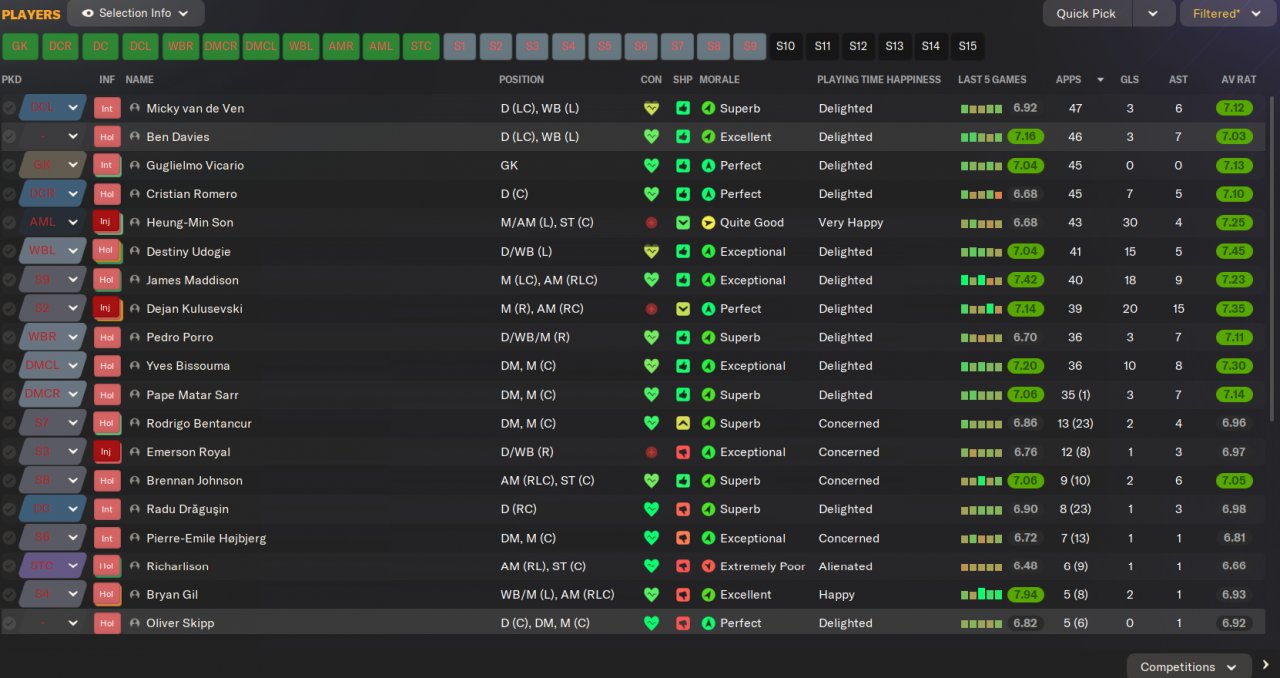Click the eye icon in Selection Info
The width and height of the screenshot is (1280, 678).
[87, 13]
